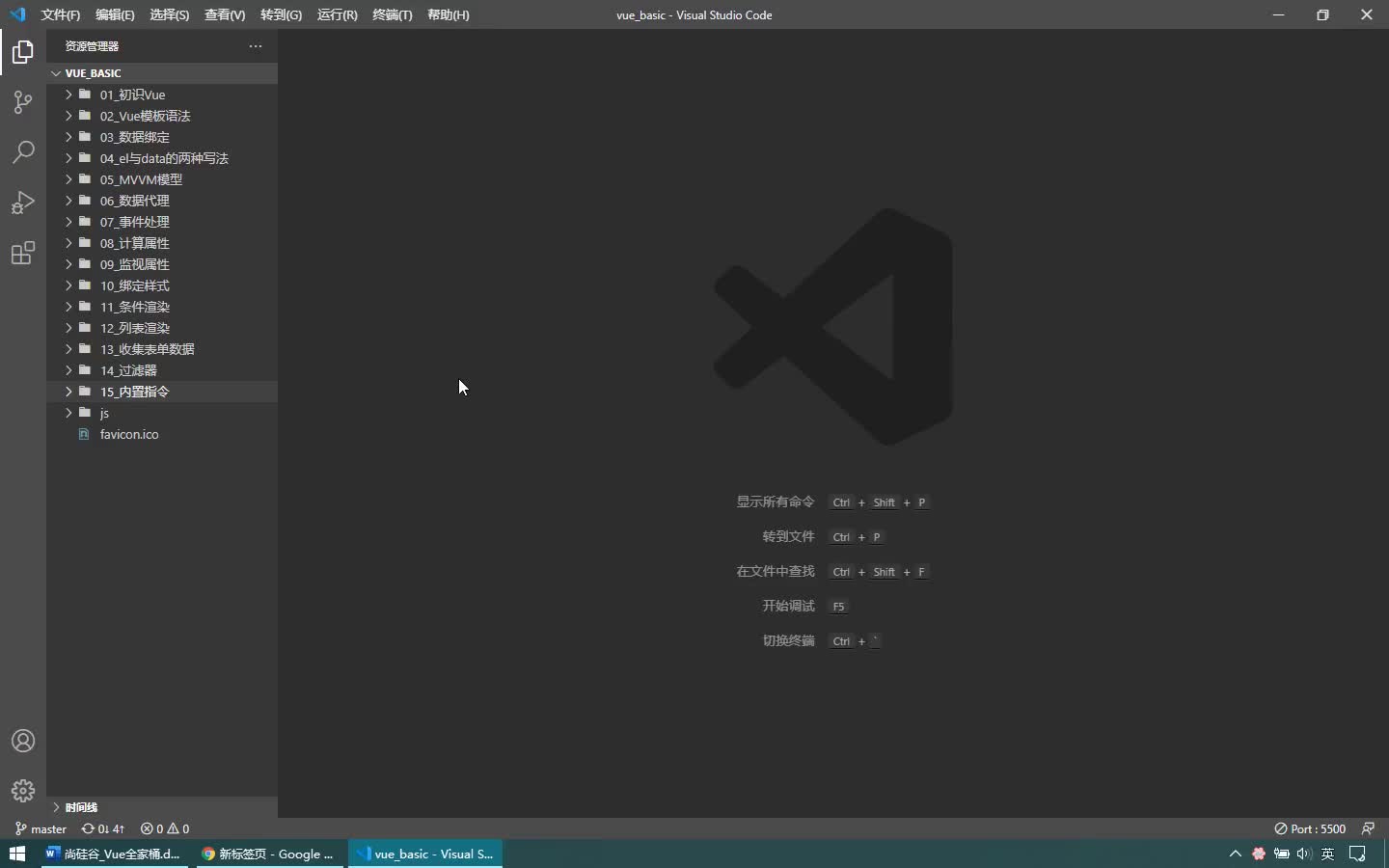Click the vue_basic VS Code taskbar item
This screenshot has height=868, width=1389.
coord(425,854)
